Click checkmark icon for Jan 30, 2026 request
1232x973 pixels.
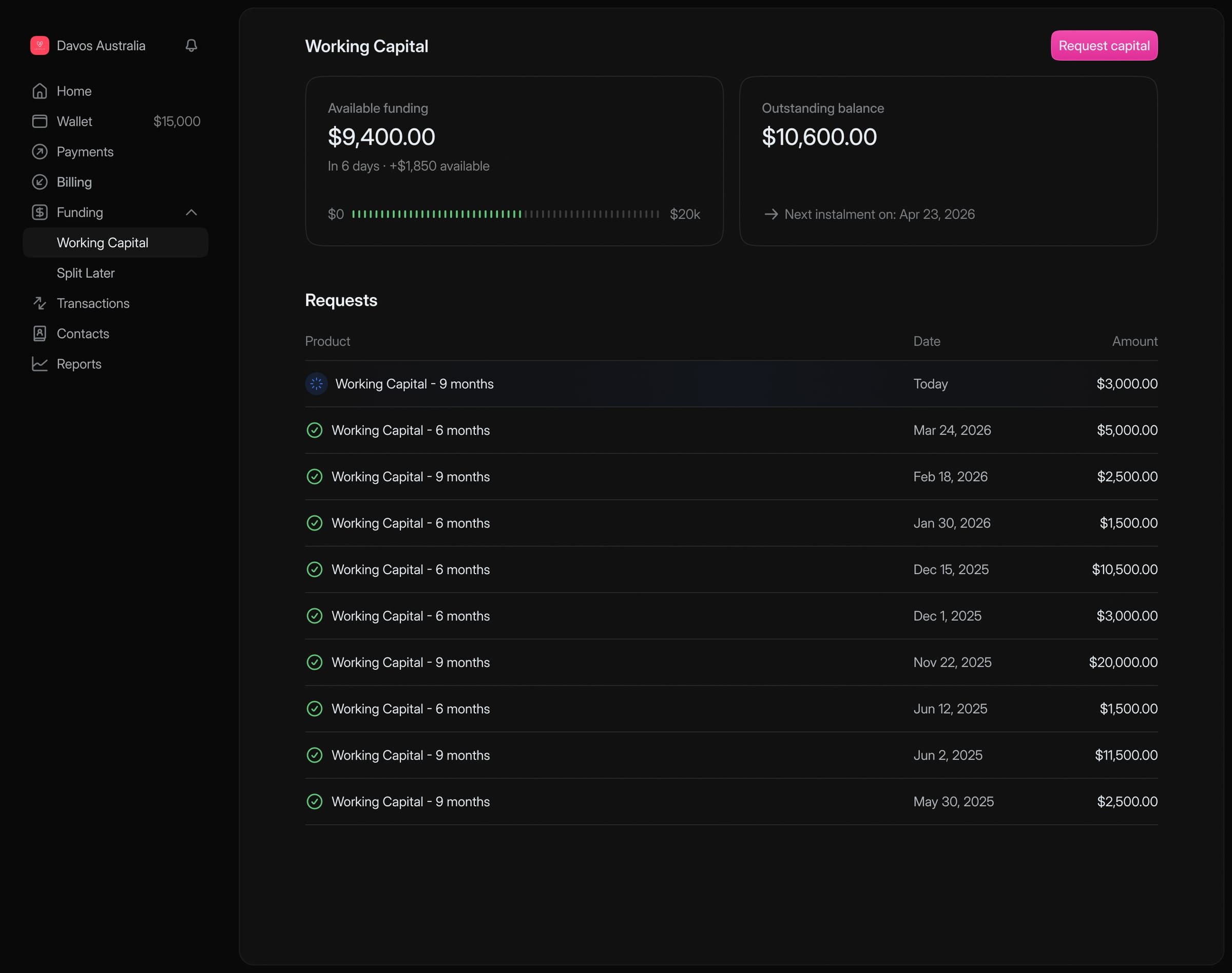click(x=315, y=523)
